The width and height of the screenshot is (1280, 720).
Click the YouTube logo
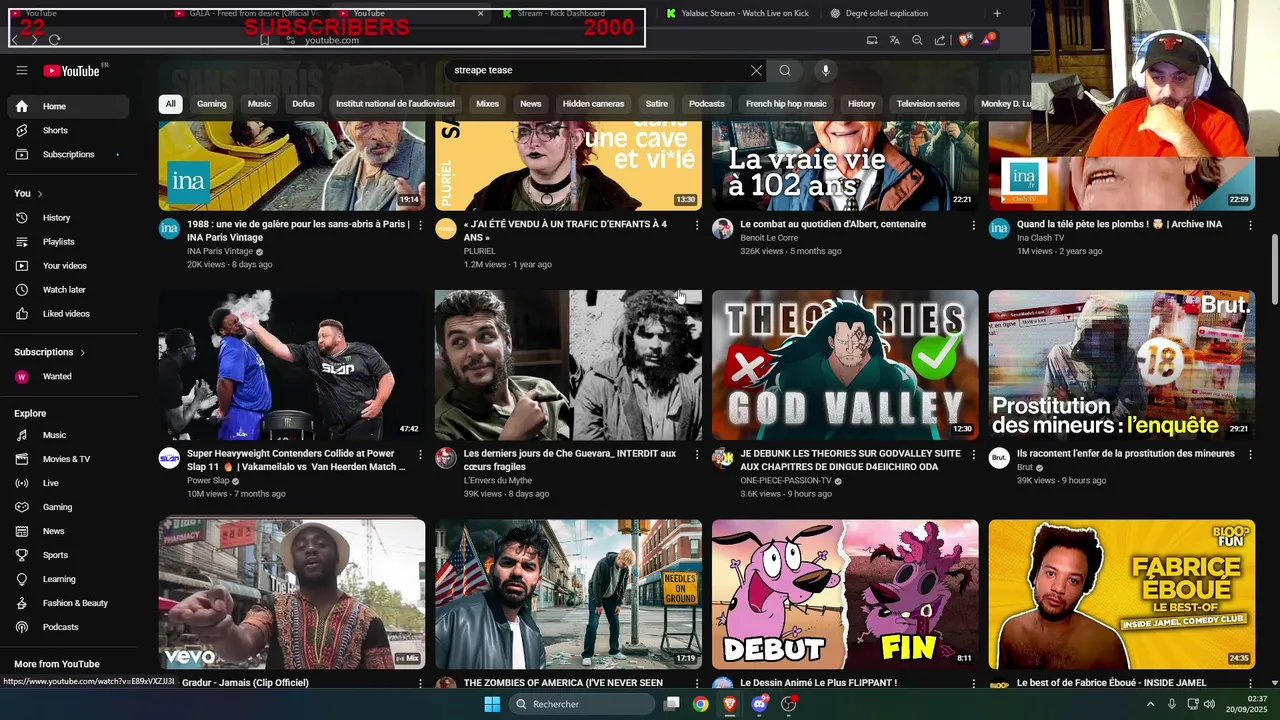click(72, 70)
